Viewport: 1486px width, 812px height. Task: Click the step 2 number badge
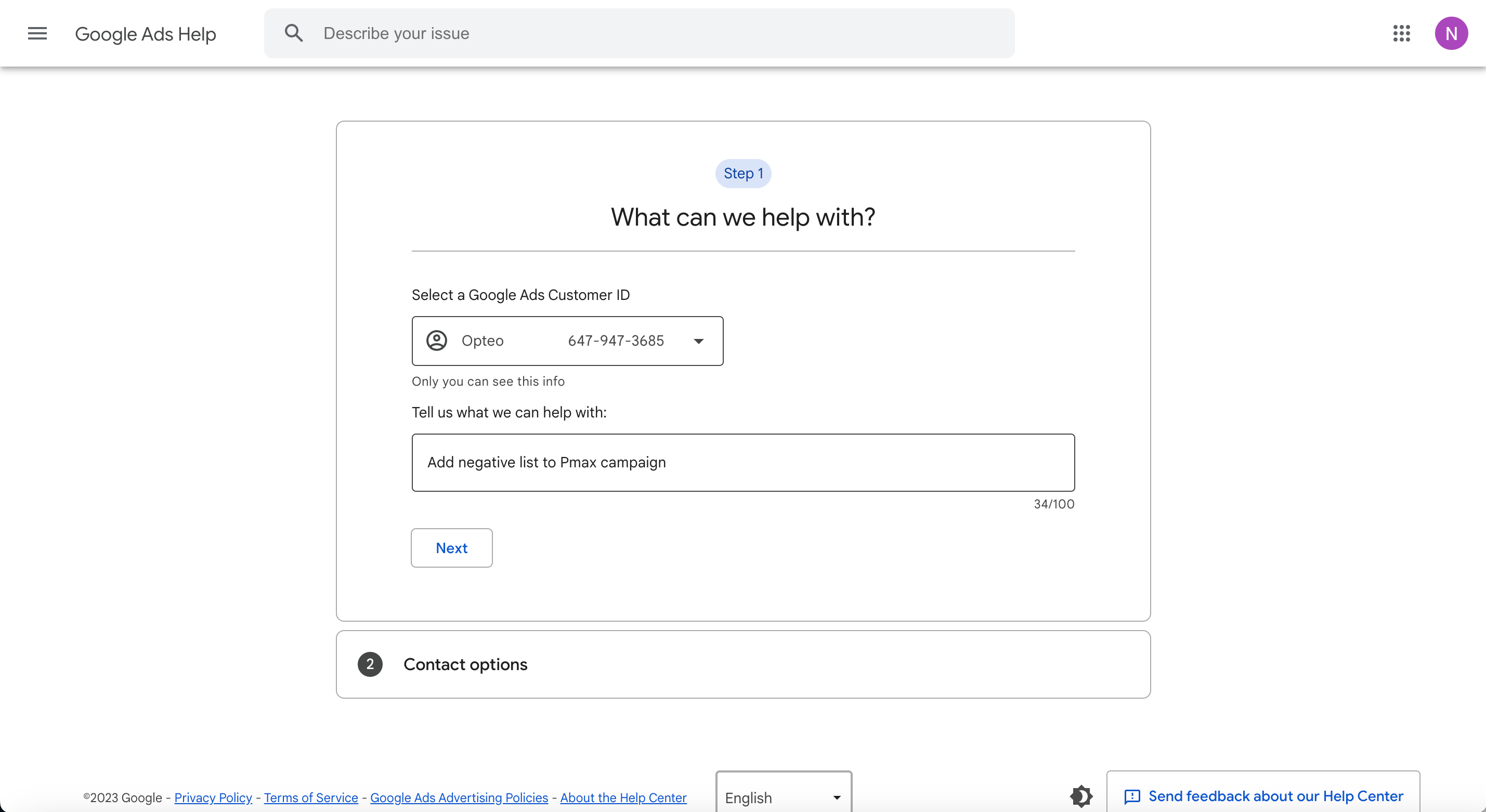pos(370,664)
